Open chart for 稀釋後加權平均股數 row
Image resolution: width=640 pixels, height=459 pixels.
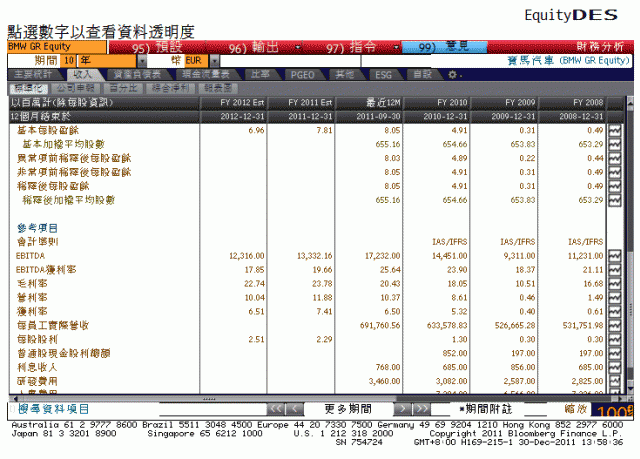tap(615, 200)
